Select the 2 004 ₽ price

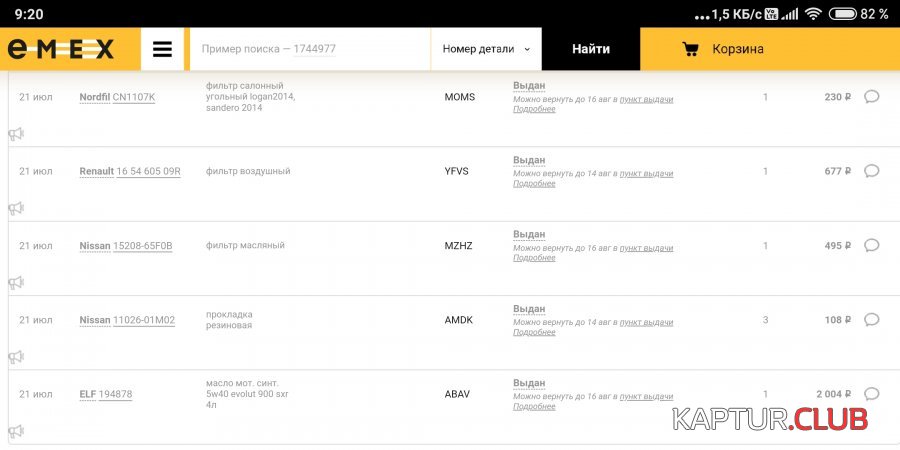[x=833, y=394]
